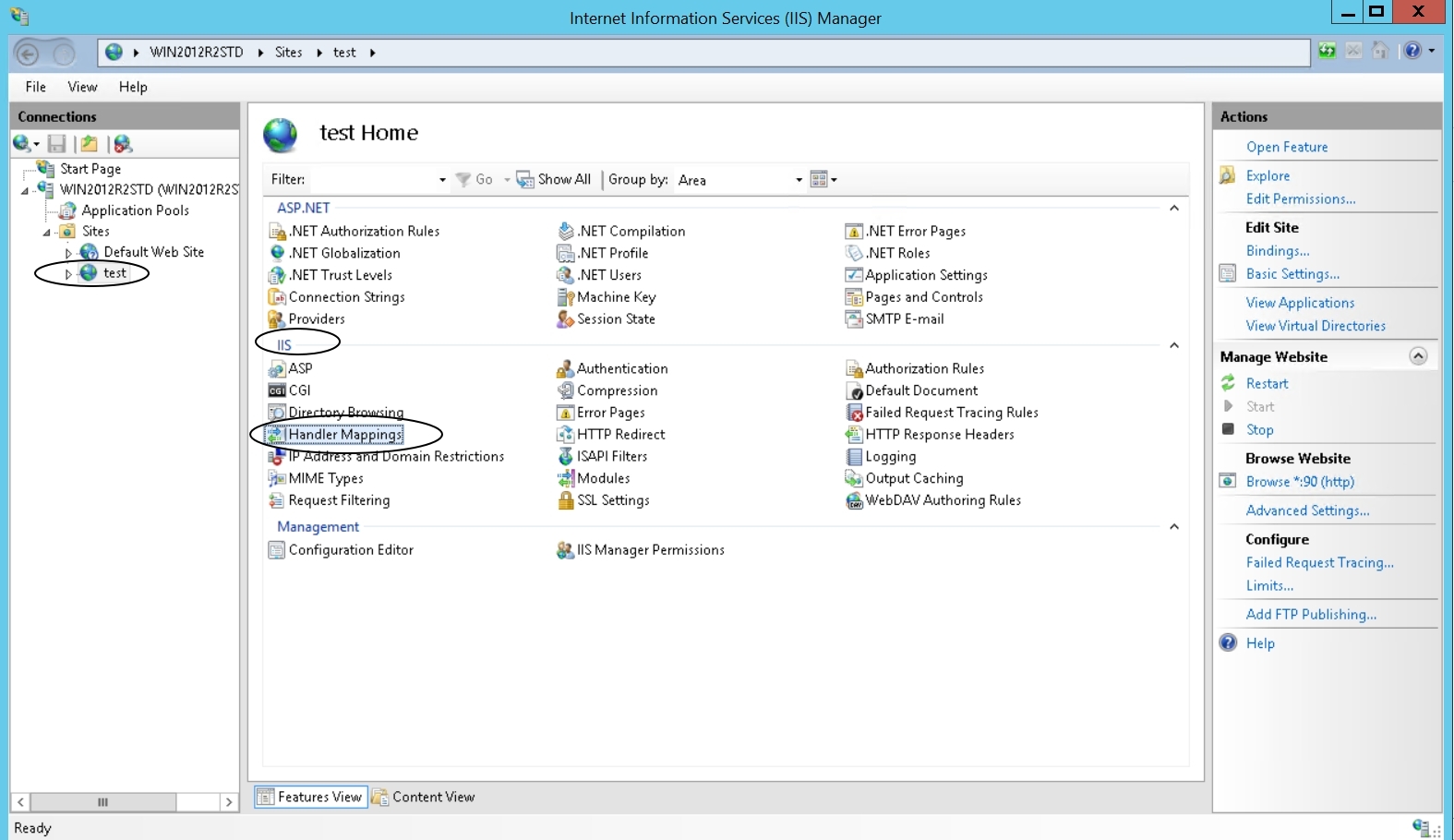
Task: Open the site Bindings link
Action: pos(1278,251)
